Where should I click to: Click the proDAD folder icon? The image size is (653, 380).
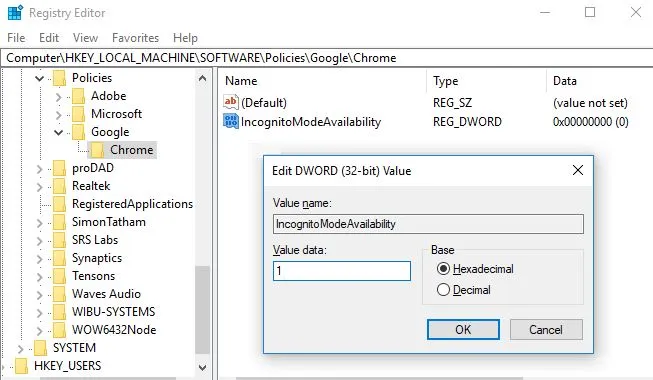click(60, 168)
